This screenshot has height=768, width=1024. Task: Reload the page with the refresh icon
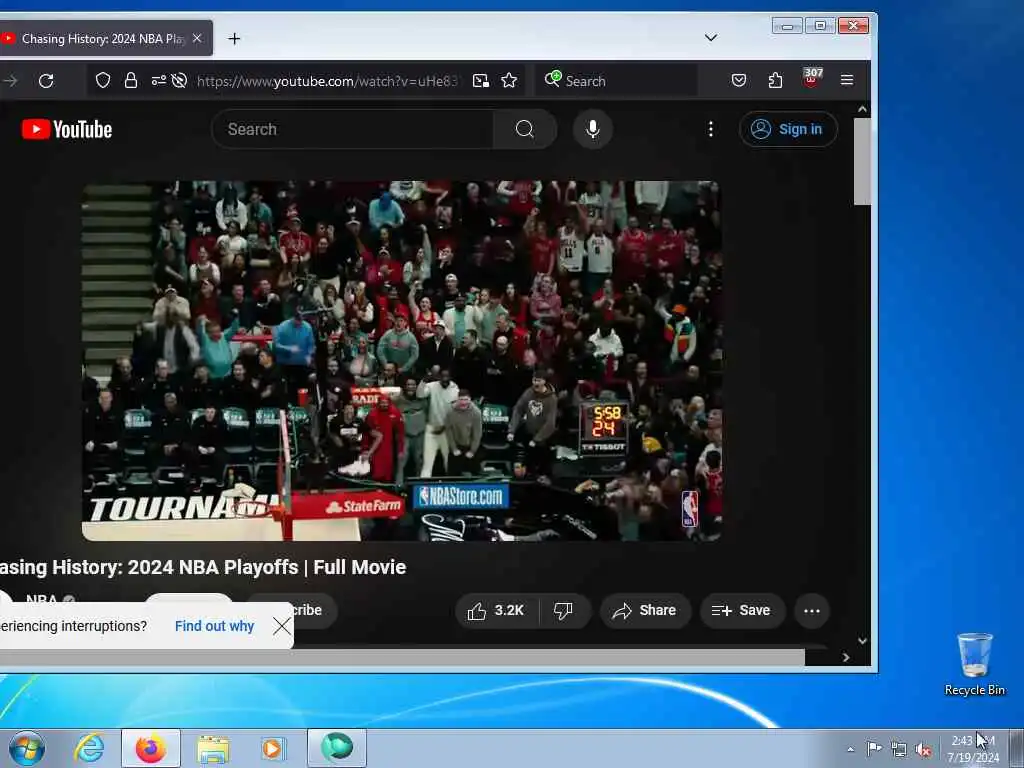(46, 81)
